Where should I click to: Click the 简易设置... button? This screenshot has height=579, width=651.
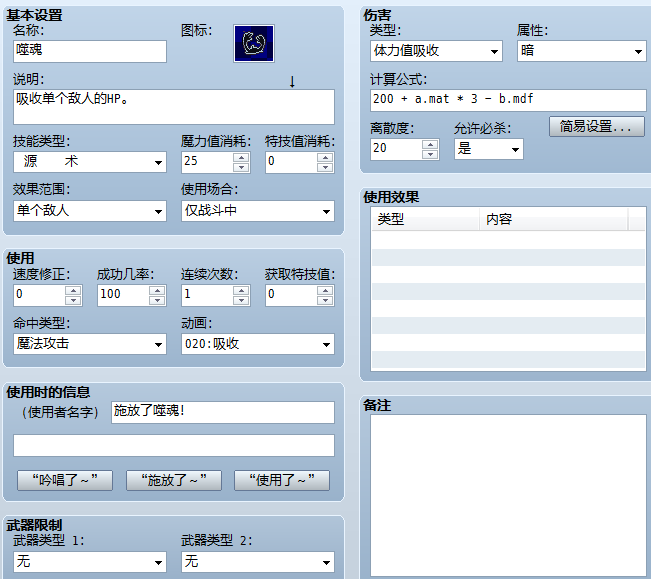click(597, 127)
